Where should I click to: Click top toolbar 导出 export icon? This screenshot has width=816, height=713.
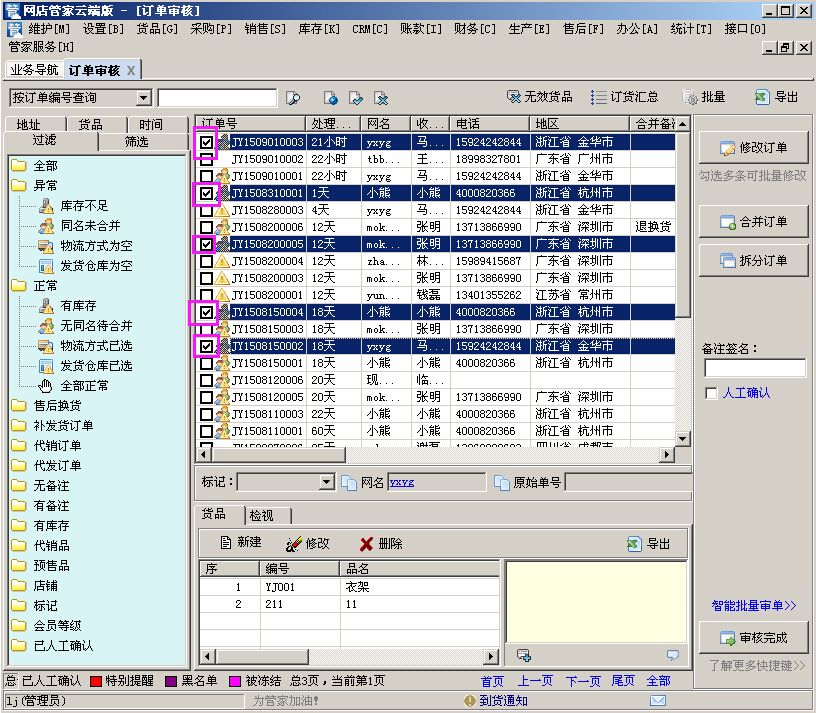coord(776,97)
